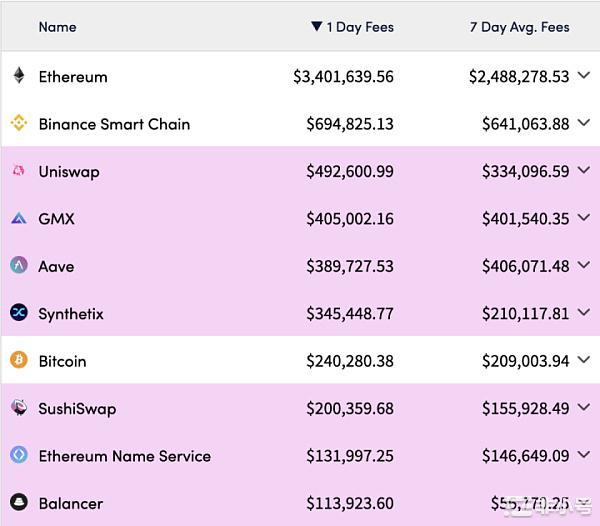Click the Synthetix logo icon

[x=18, y=313]
